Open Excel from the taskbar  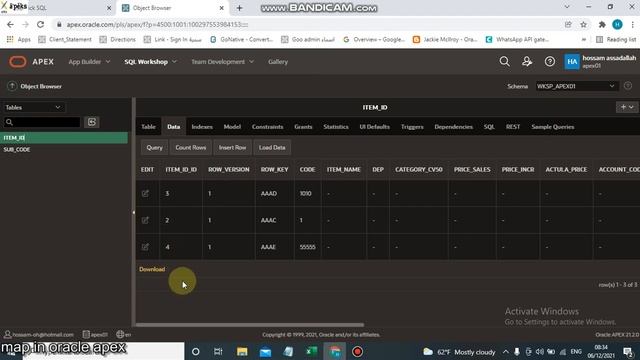coord(311,351)
